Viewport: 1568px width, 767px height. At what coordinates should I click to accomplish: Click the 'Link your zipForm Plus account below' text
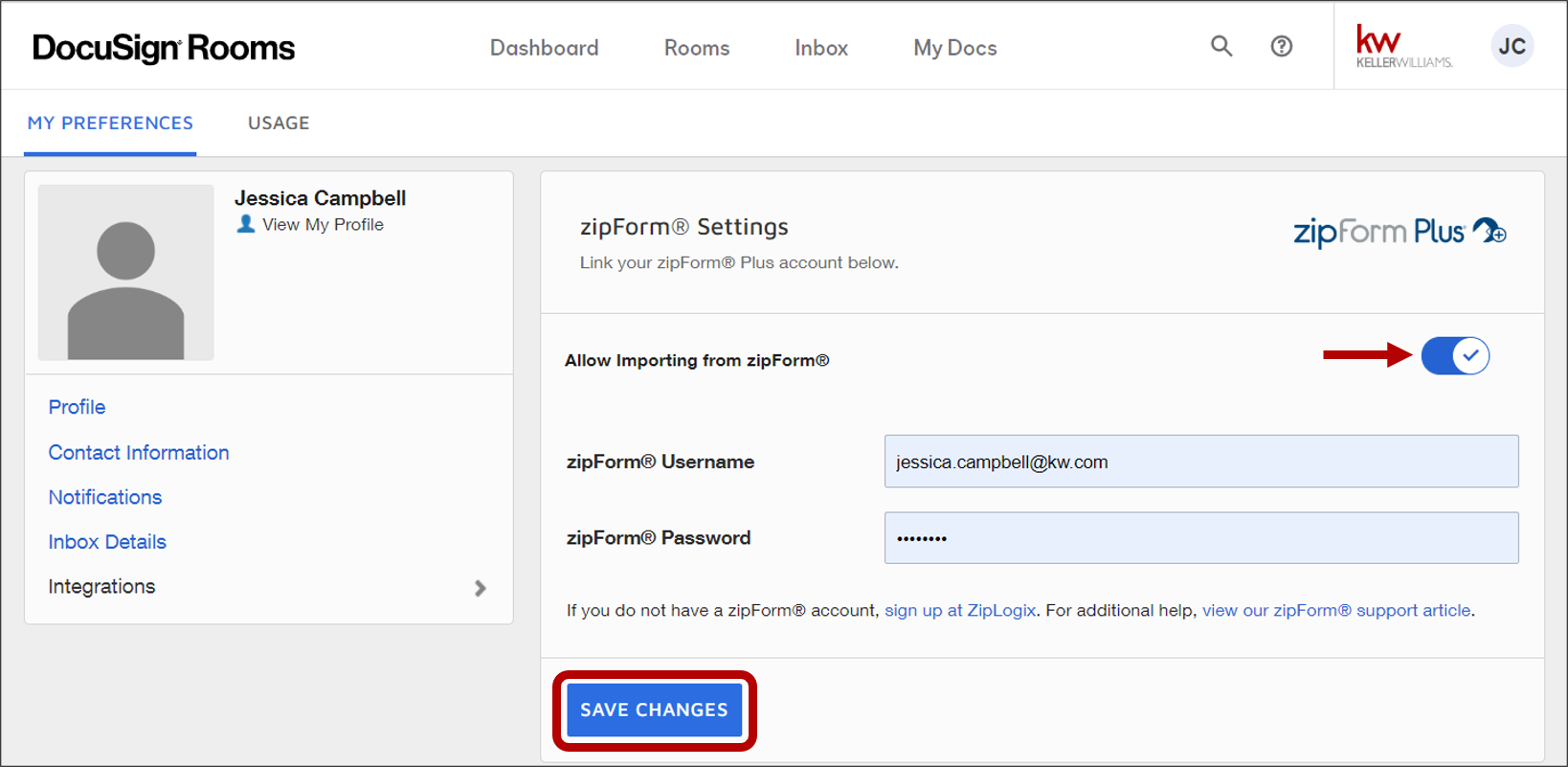coord(739,262)
